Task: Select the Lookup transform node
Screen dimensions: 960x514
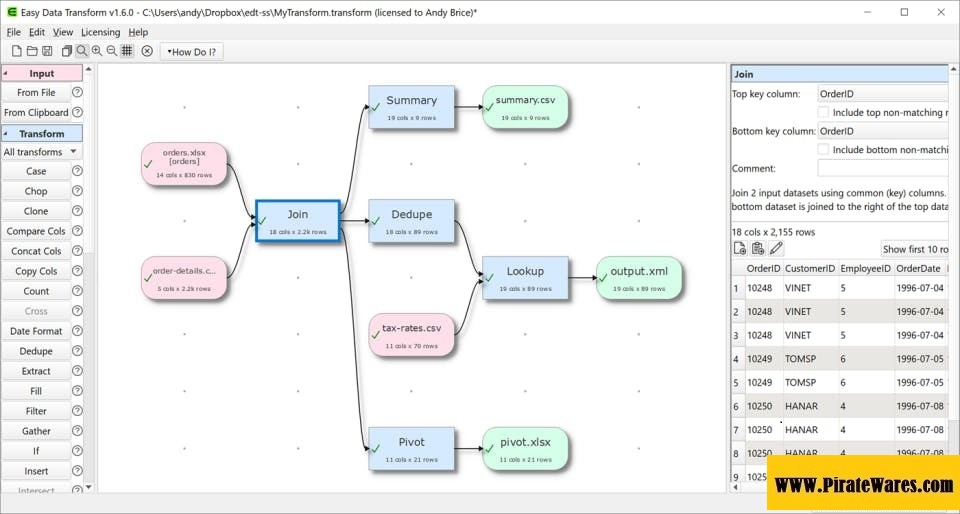Action: coord(525,278)
